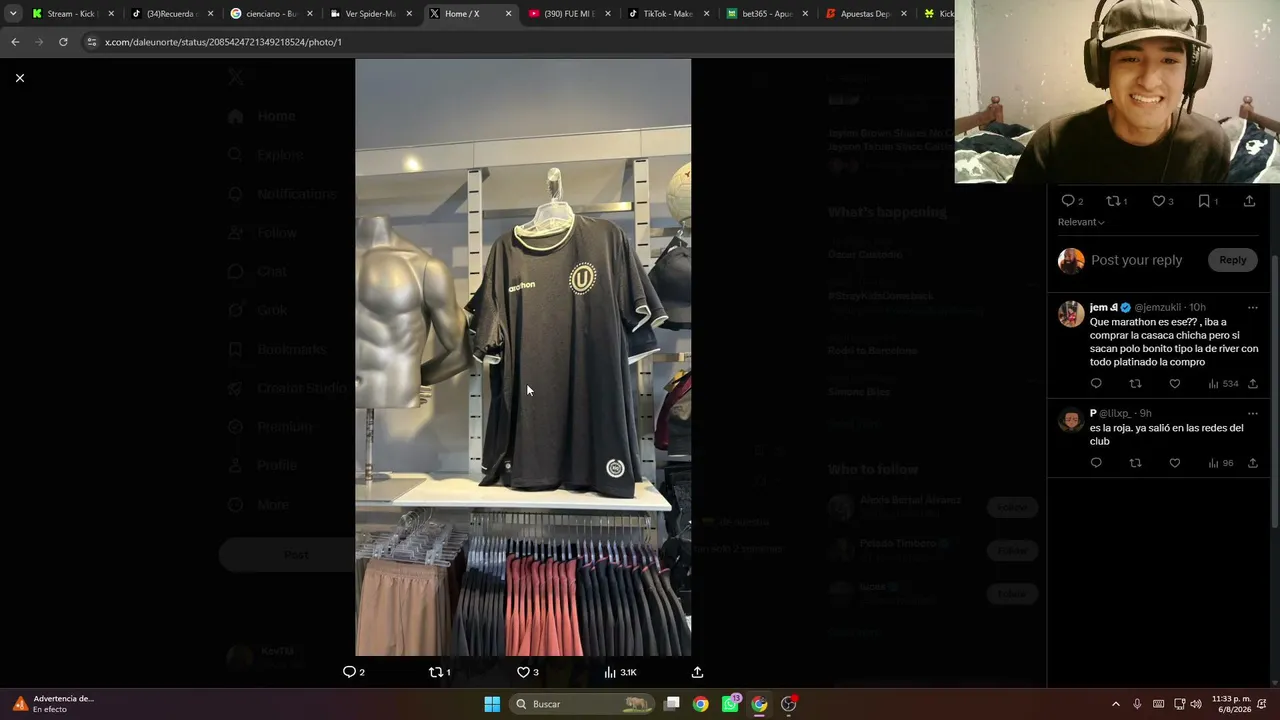This screenshot has height=720, width=1280.
Task: Open the tab search dropdown in Chrome
Action: pyautogui.click(x=13, y=14)
